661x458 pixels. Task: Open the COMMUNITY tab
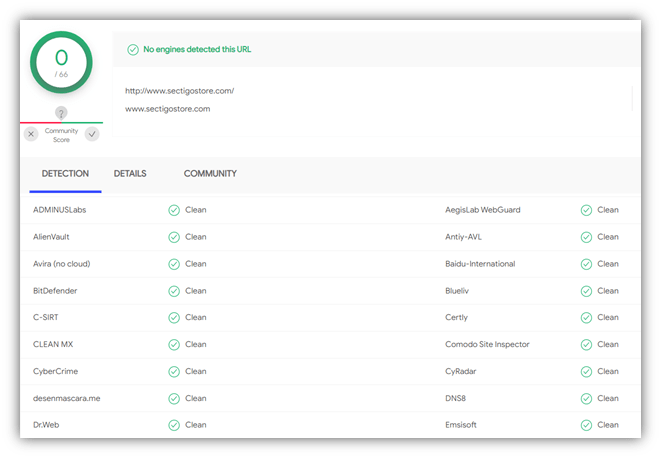point(210,174)
